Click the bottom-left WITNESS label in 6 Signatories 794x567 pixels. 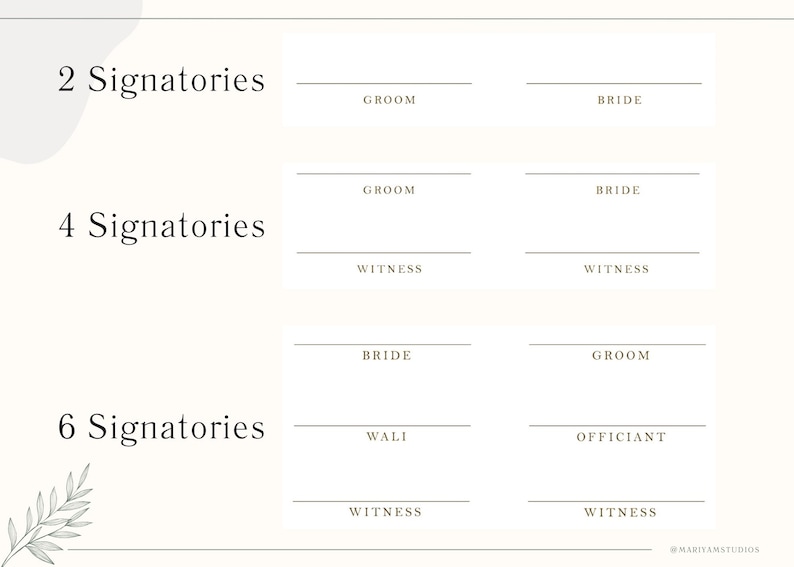coord(385,512)
